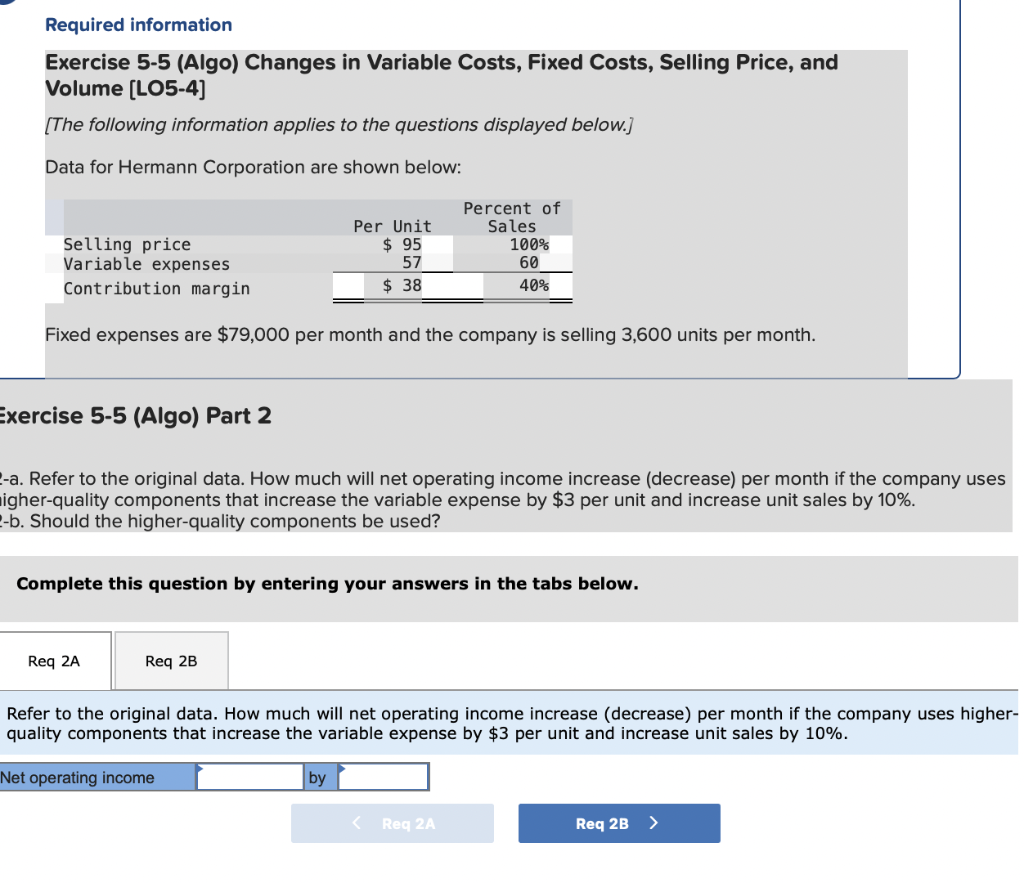Click the Net operating income answer field
Image resolution: width=1024 pixels, height=883 pixels.
click(251, 777)
